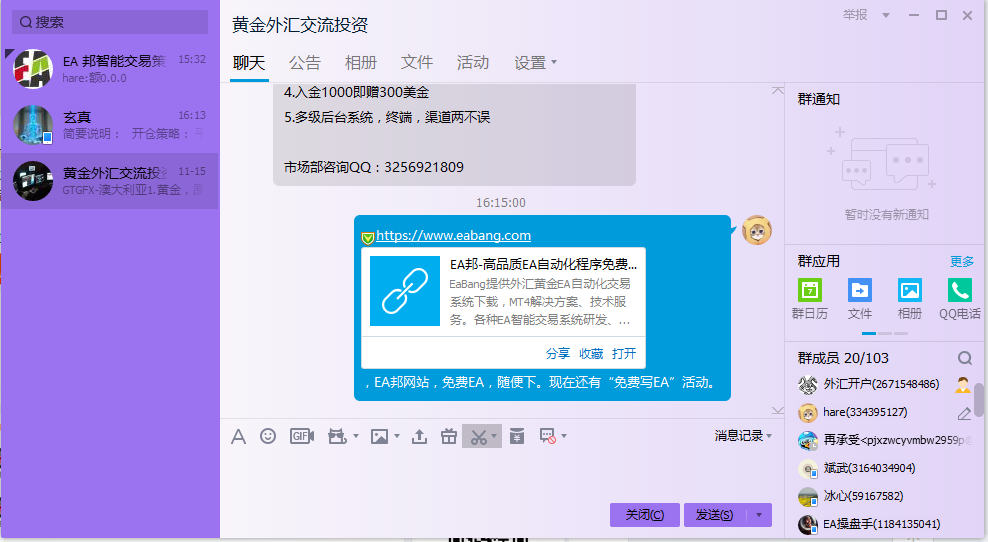Image resolution: width=988 pixels, height=542 pixels.
Task: Expand the interactive tools dropdown arrow
Action: pyautogui.click(x=355, y=436)
